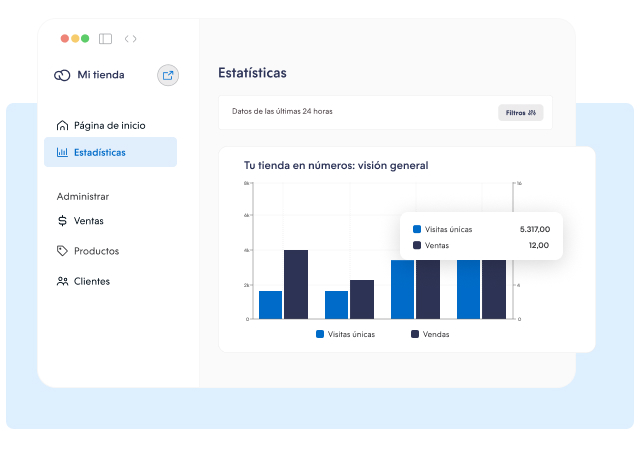Click blue swatch of Visitas únicas in tooltip
The height and width of the screenshot is (450, 640).
(x=417, y=229)
